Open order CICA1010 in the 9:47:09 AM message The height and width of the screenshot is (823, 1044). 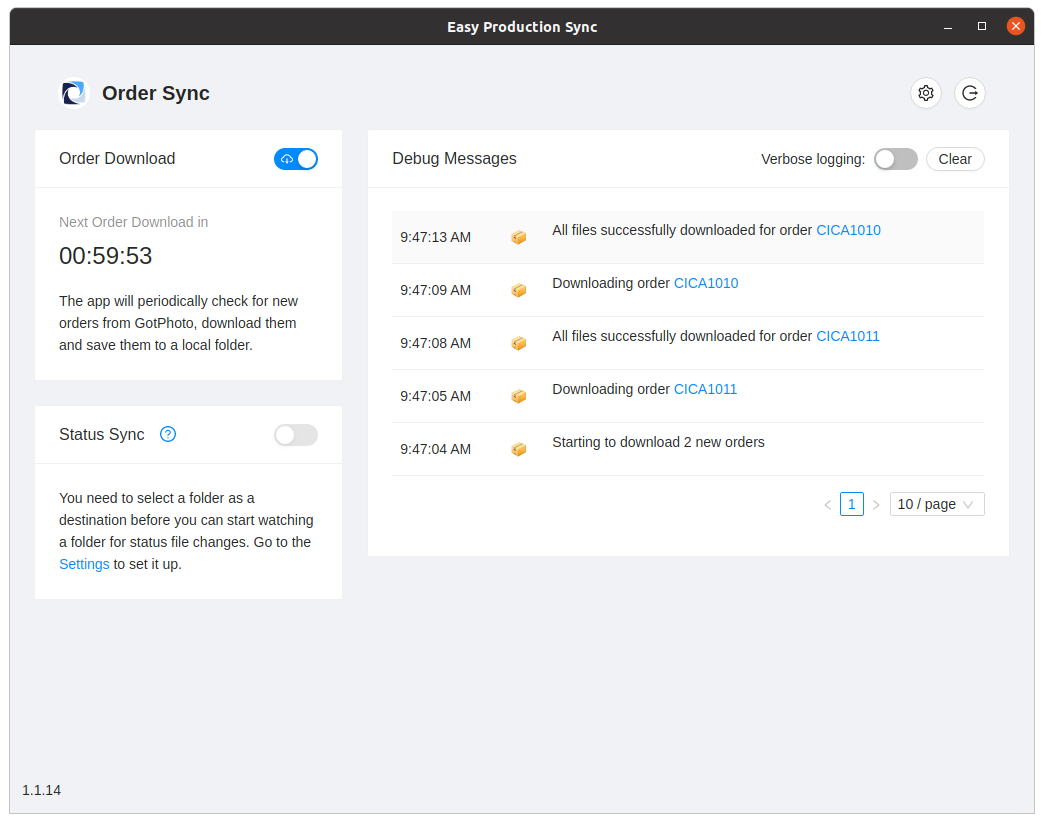(706, 284)
